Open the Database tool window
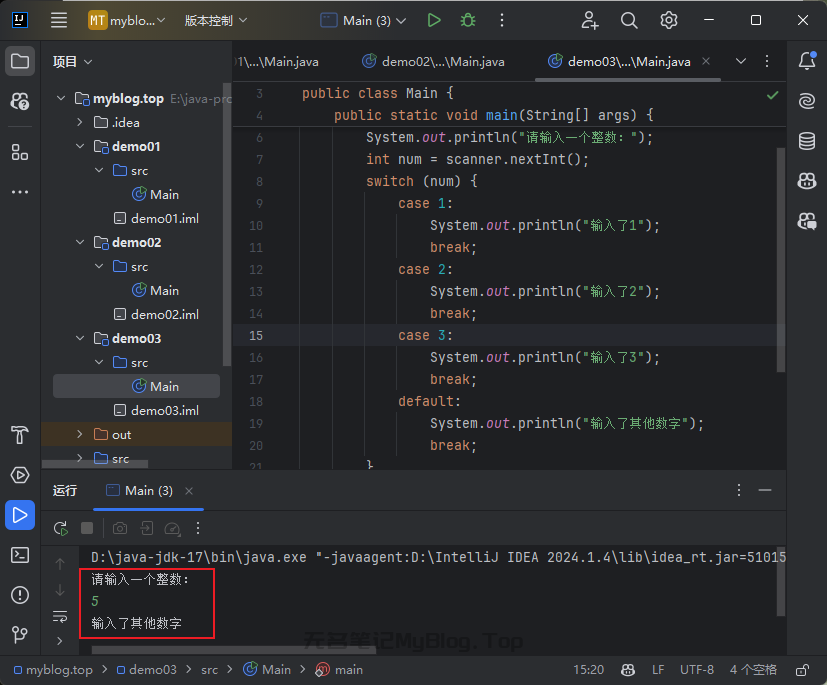 point(807,141)
